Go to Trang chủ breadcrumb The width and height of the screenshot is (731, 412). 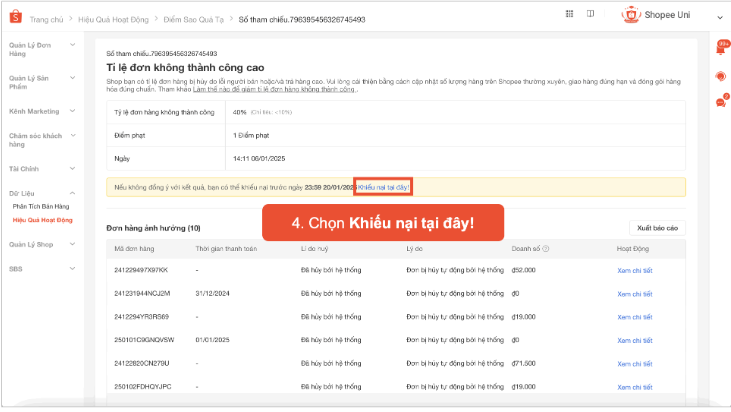tap(46, 20)
